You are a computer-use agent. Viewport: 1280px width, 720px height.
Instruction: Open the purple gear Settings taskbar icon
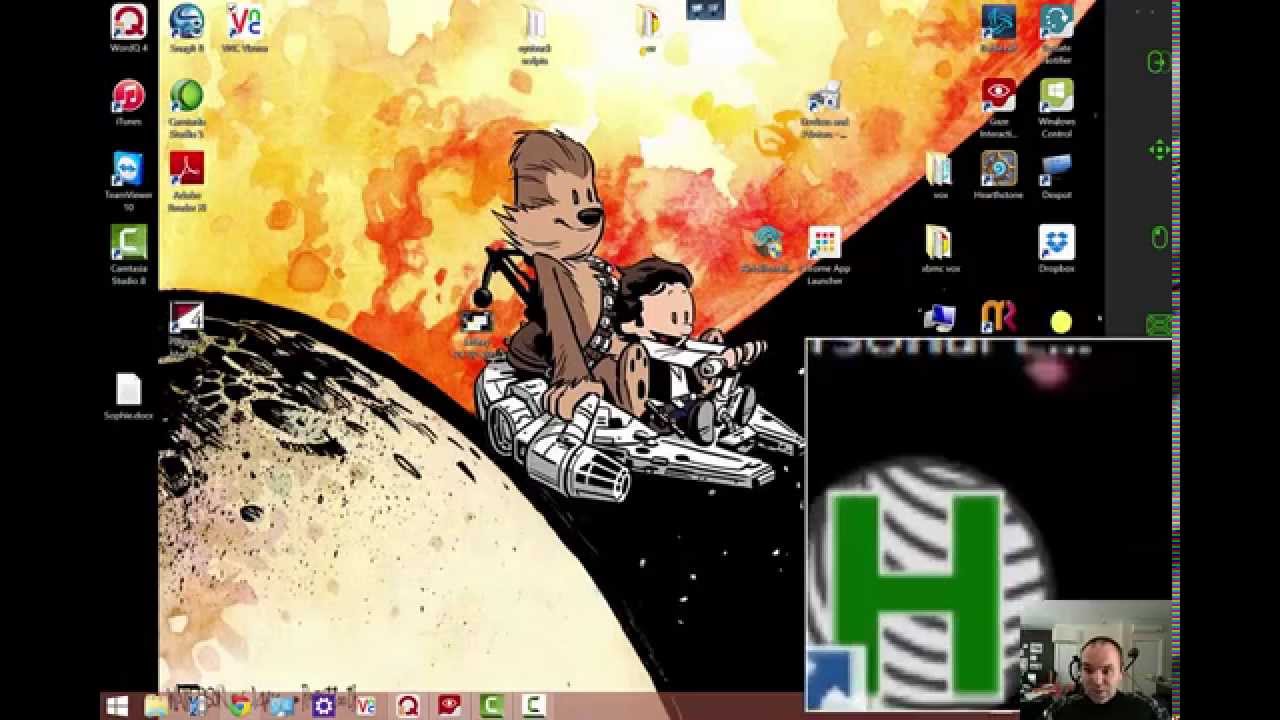pos(322,706)
